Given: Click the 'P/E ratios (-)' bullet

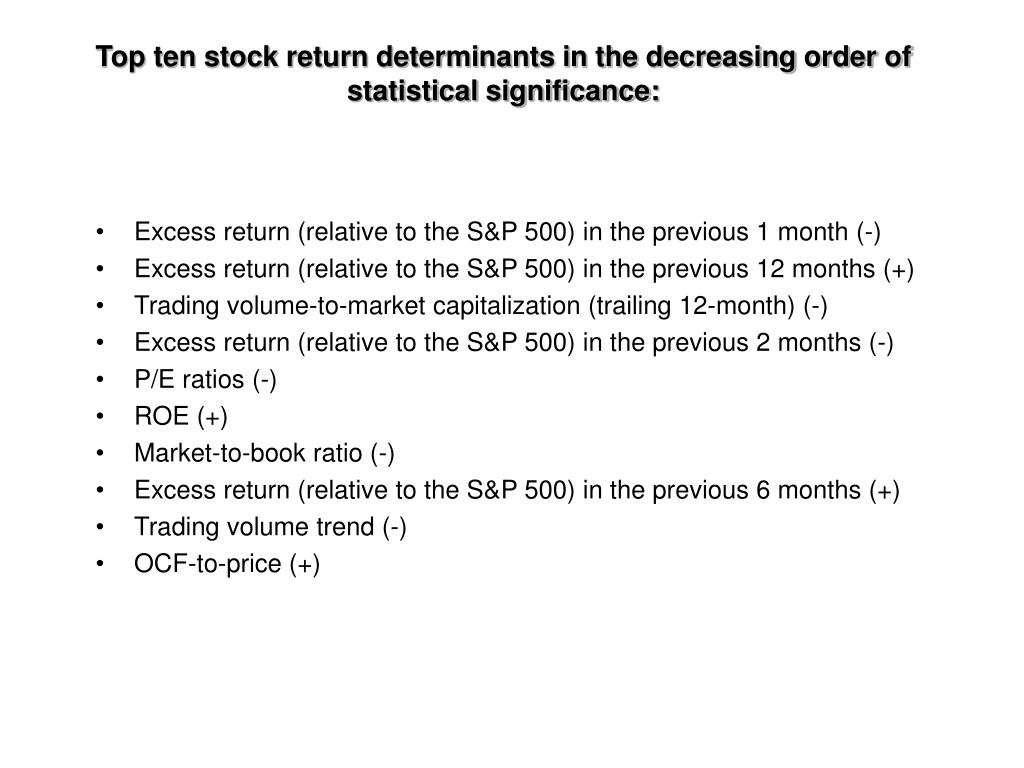Looking at the screenshot, I should click(x=205, y=379).
